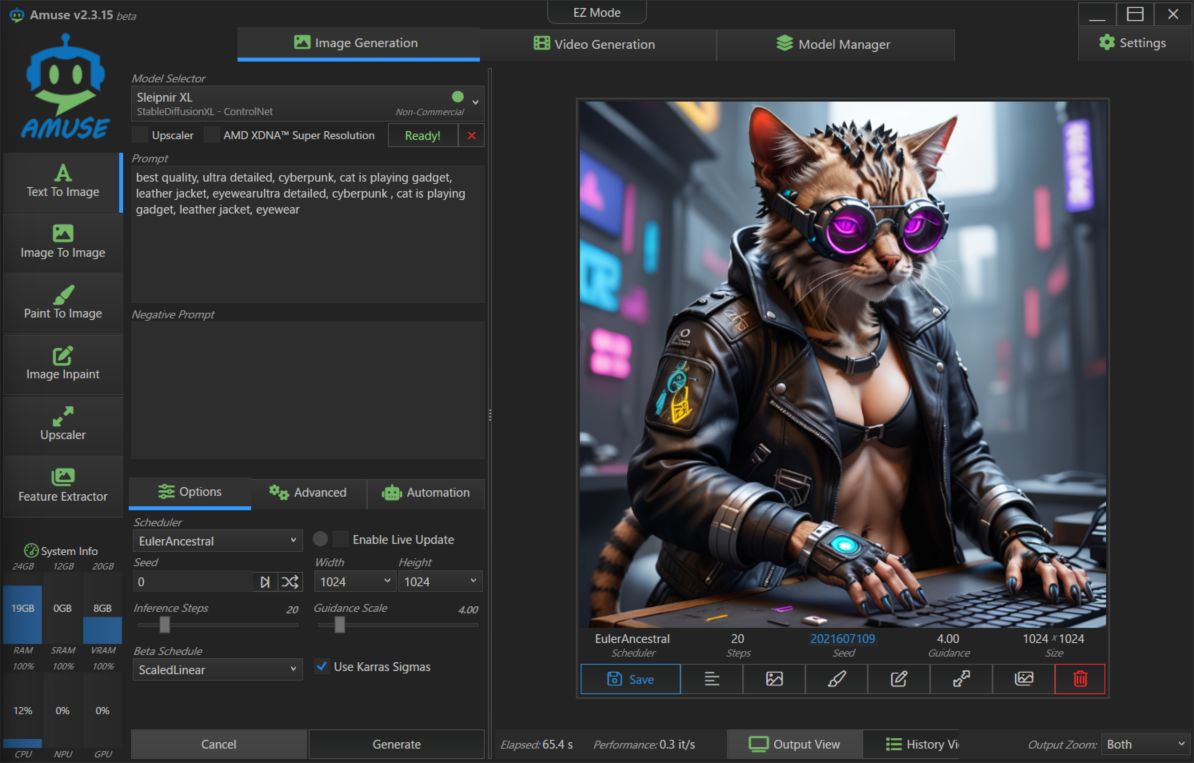Open the Image Inpaint mode

tap(62, 364)
